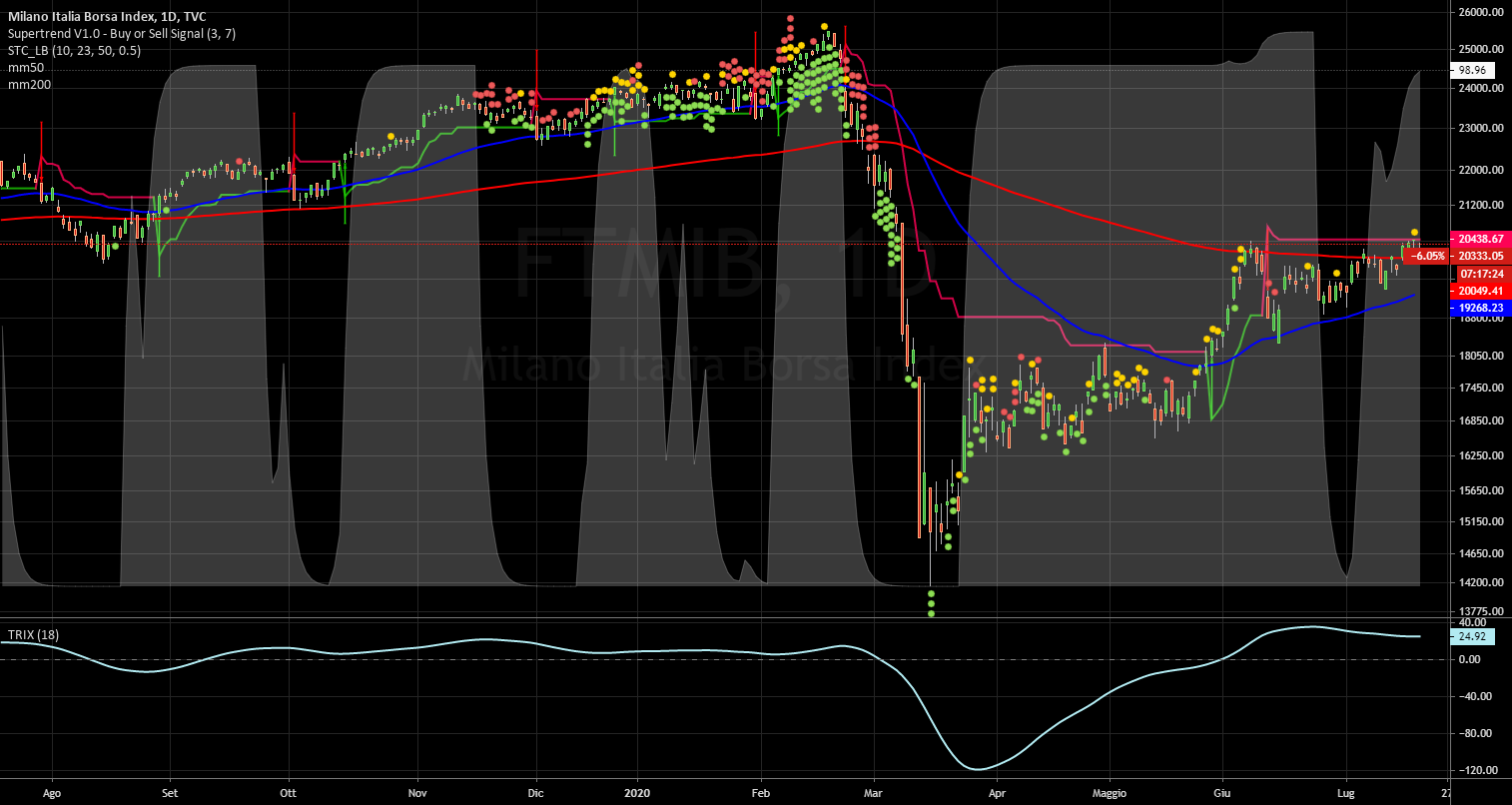The height and width of the screenshot is (805, 1512).
Task: Click the red 20049.41 mm200 value label
Action: tap(1480, 291)
